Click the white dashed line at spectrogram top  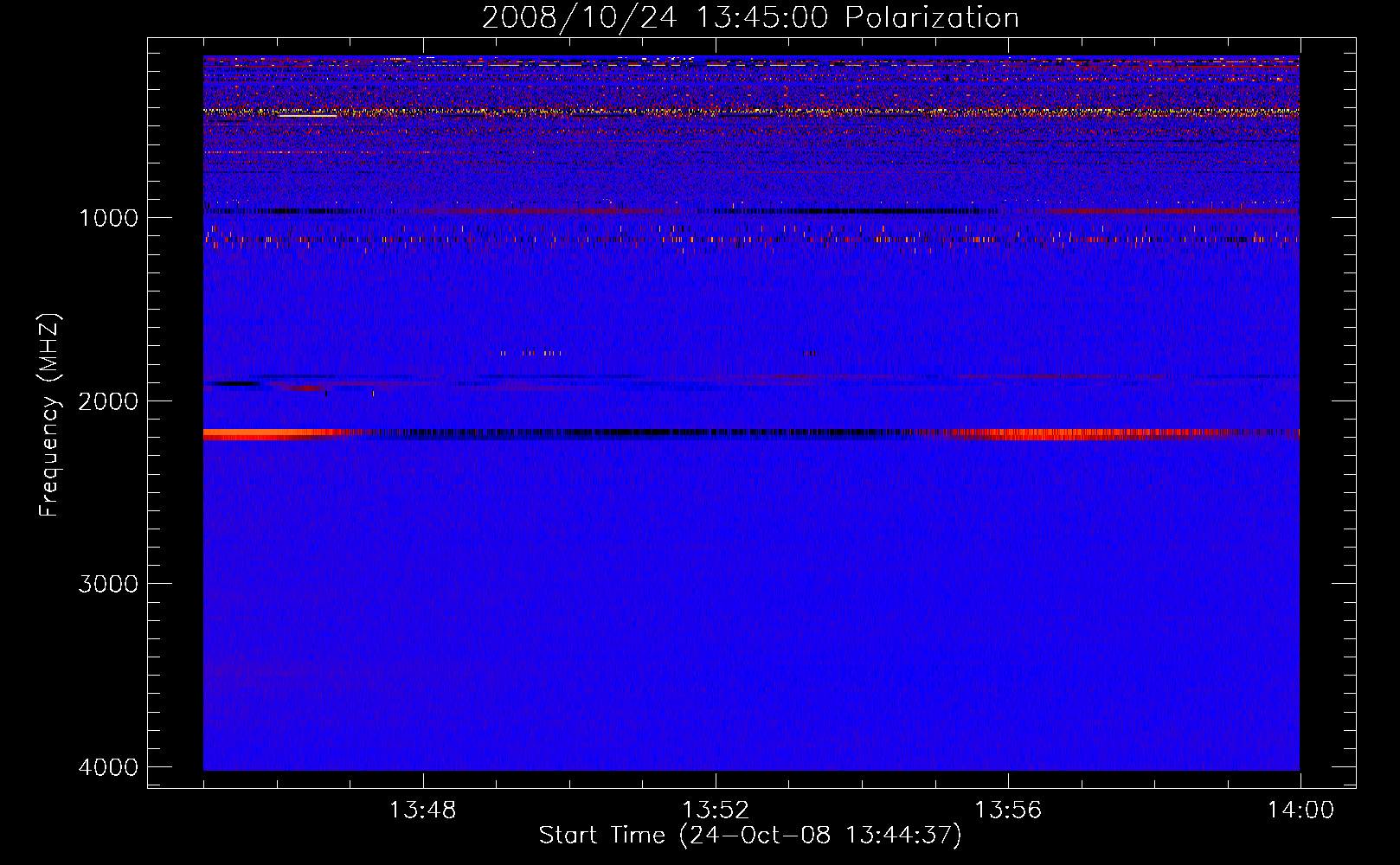pyautogui.click(x=658, y=63)
